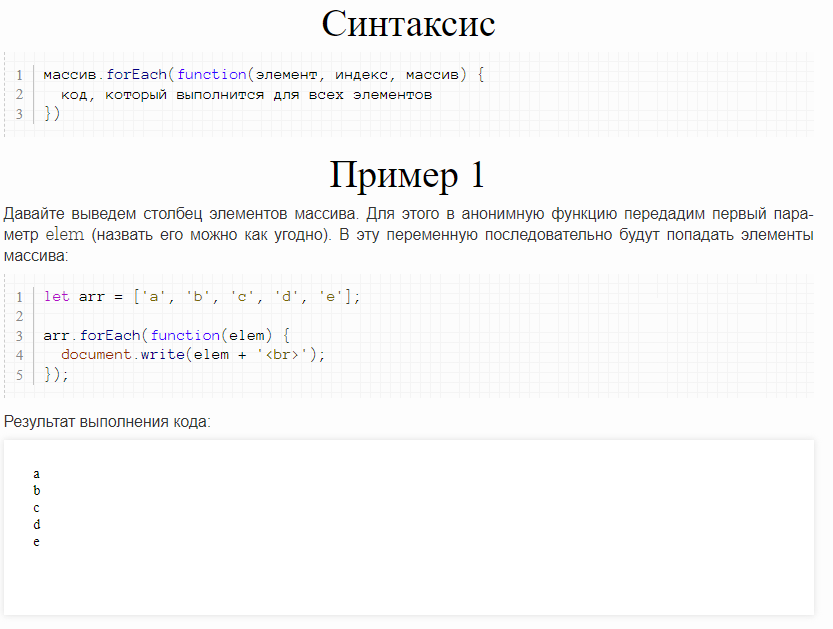Click line number 2 in the syntax block
Viewport: 833px width, 629px height.
pos(19,95)
